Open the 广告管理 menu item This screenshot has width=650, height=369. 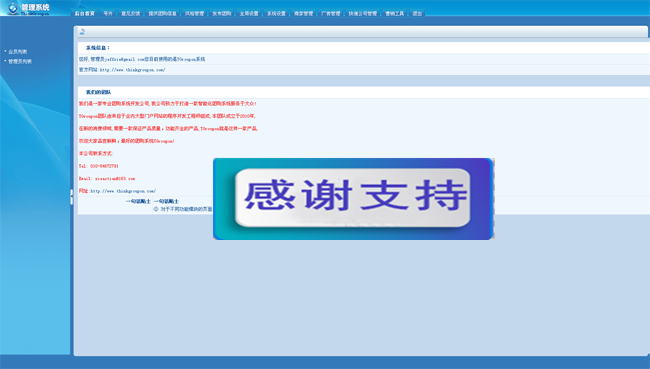[331, 14]
